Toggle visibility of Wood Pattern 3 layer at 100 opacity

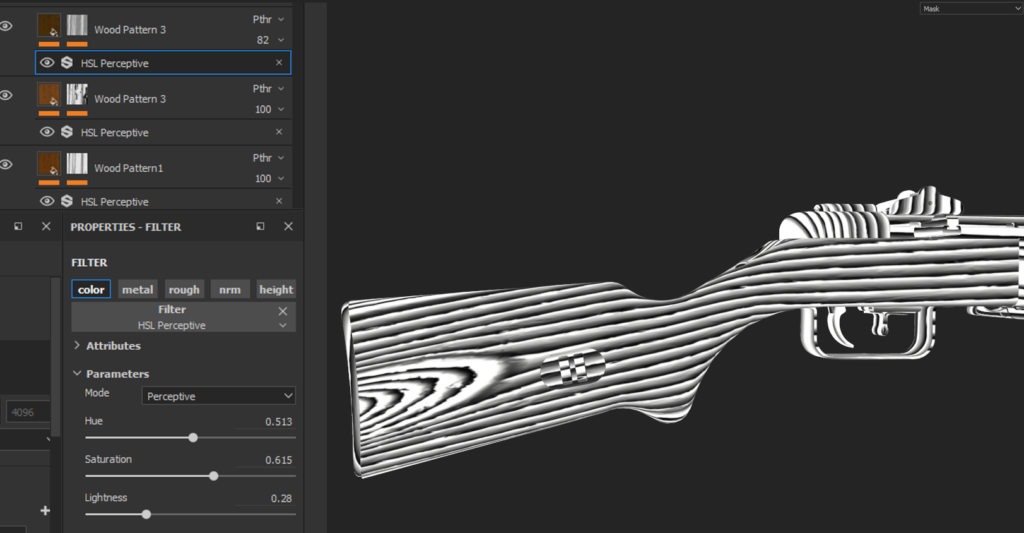(x=6, y=95)
